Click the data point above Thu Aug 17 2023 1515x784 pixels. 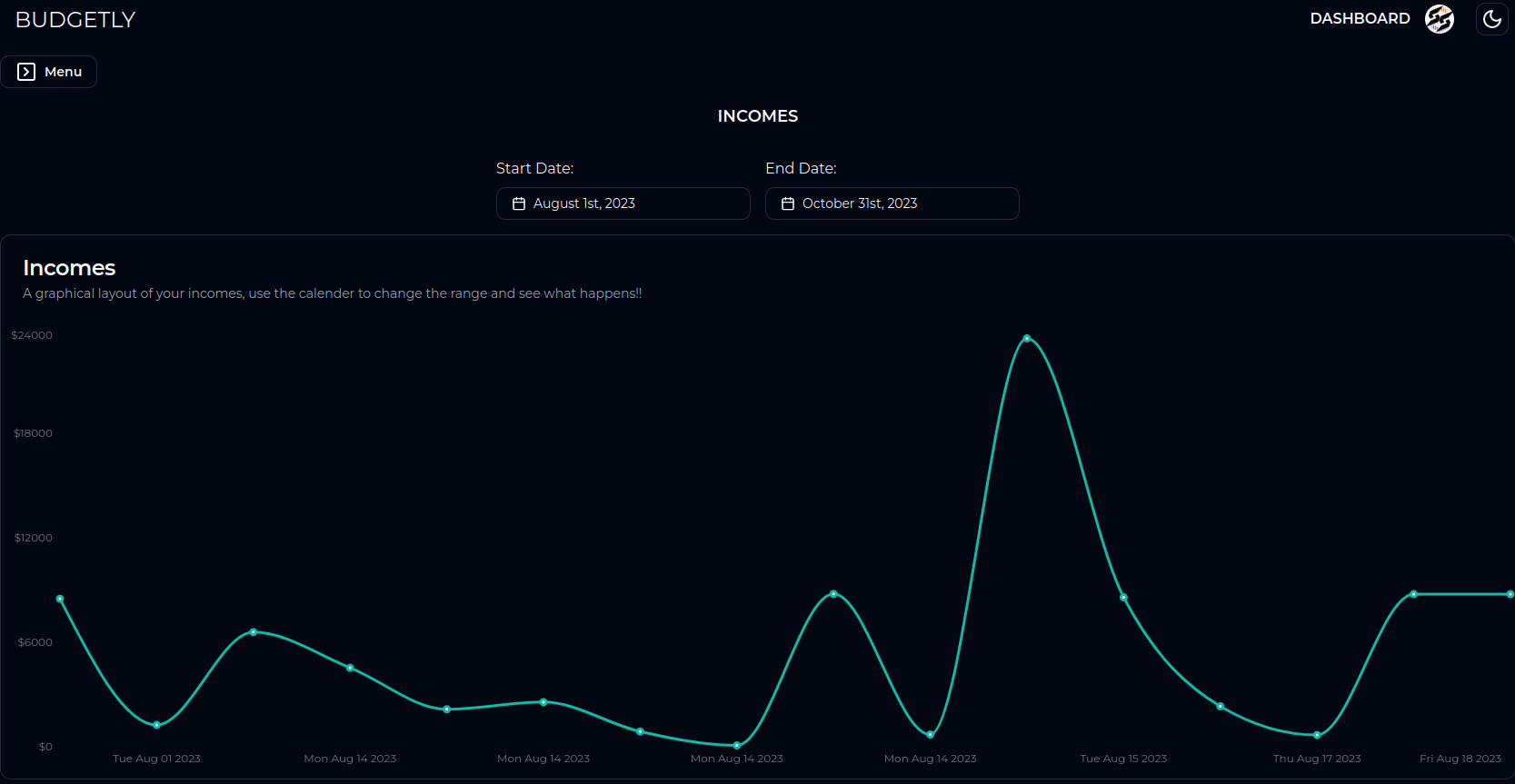click(1317, 735)
